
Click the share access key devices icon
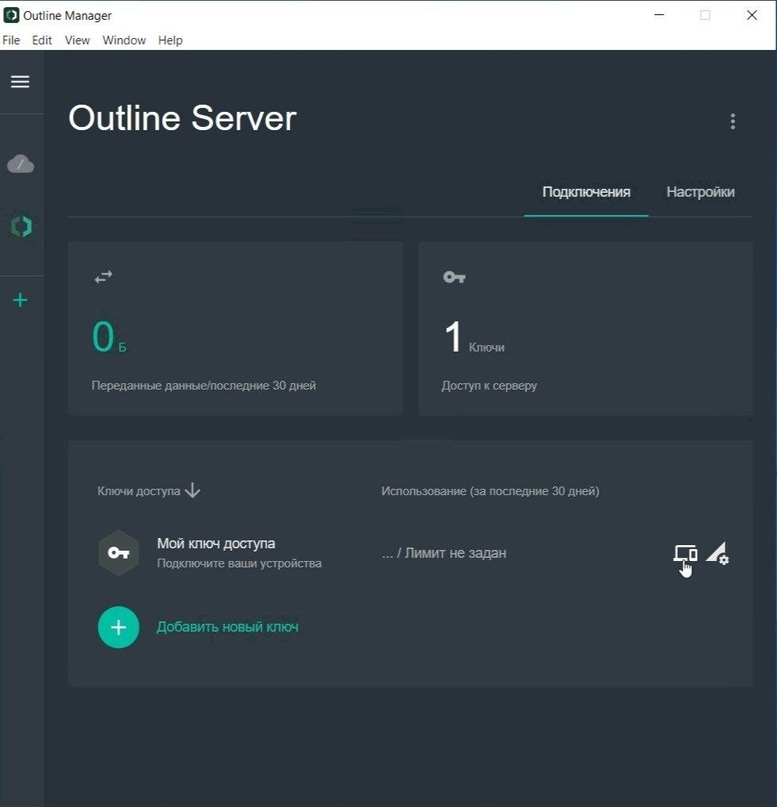[x=685, y=553]
